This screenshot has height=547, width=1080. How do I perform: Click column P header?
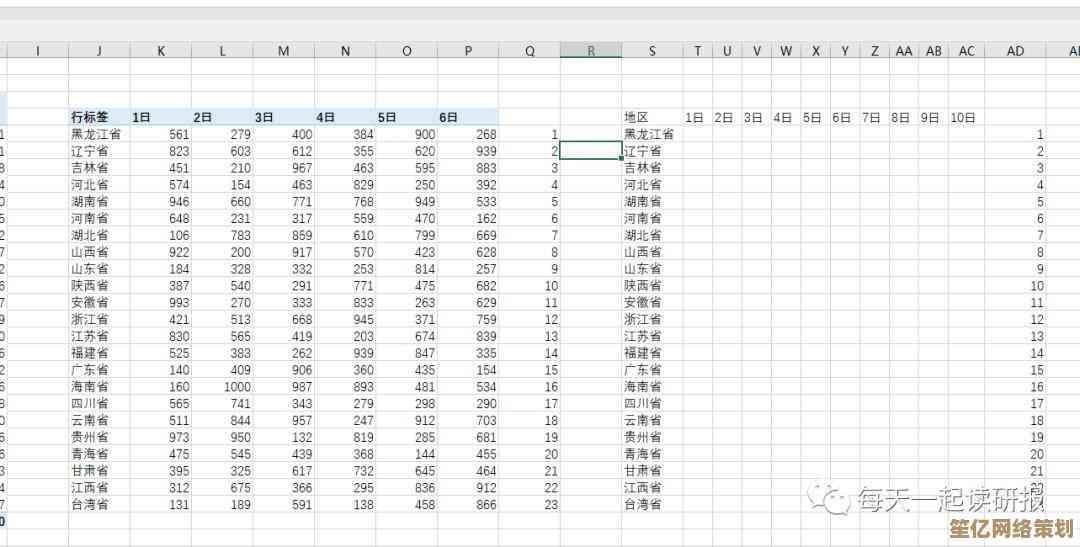(468, 51)
